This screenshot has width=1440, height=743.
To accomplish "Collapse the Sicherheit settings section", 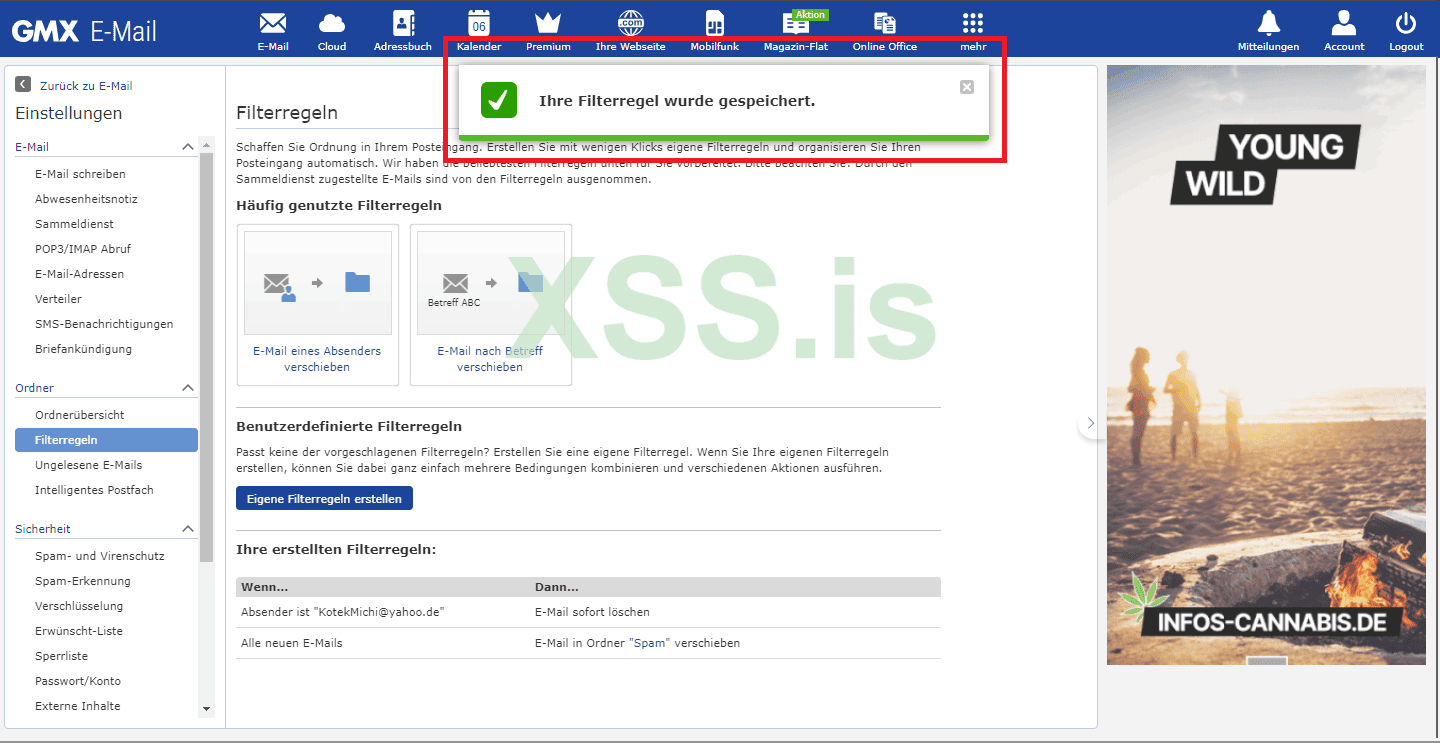I will click(x=188, y=529).
